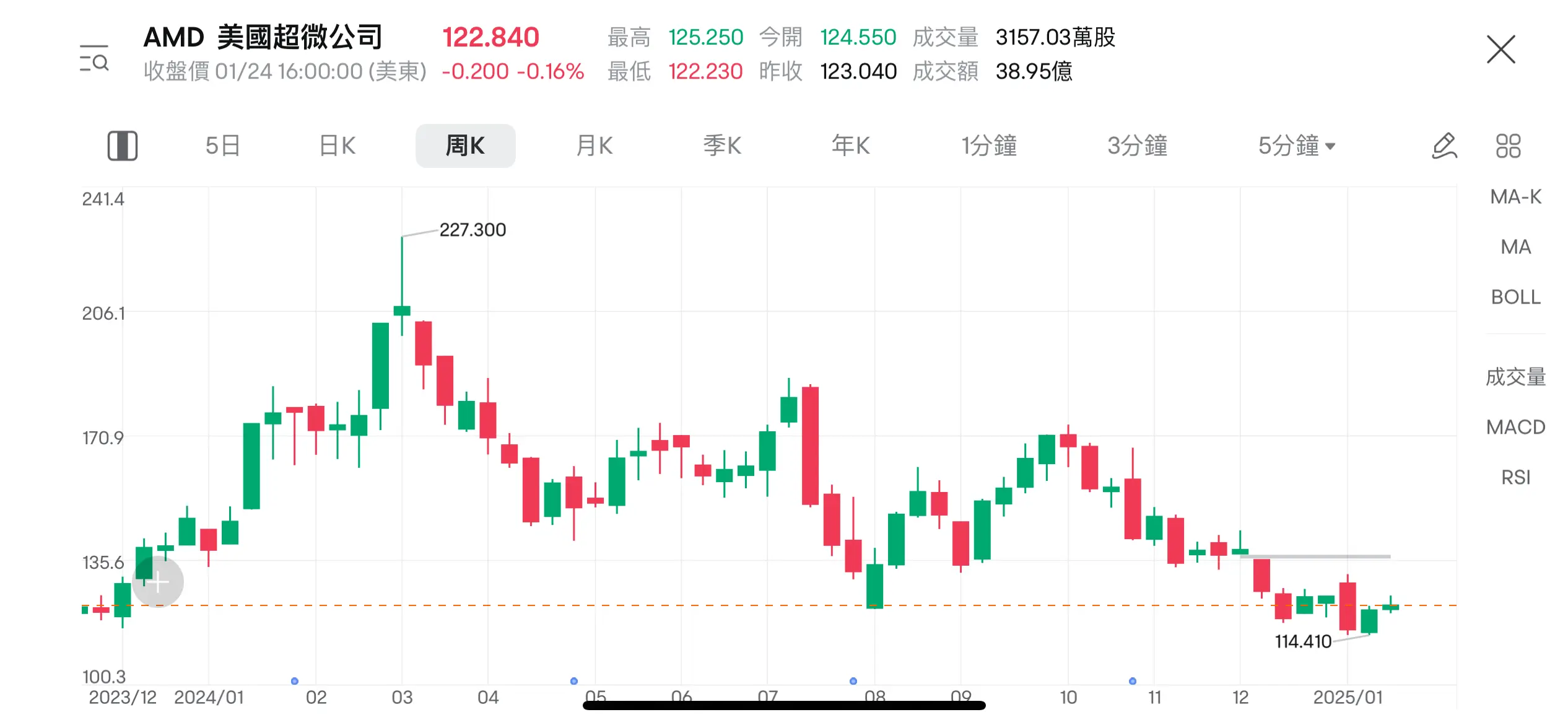Tap the current price 122.840
The image size is (1568, 725).
point(491,37)
